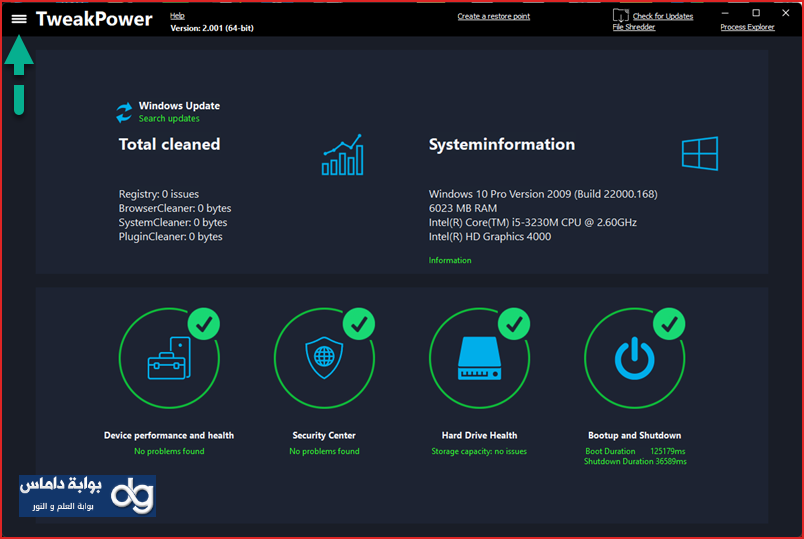Image resolution: width=804 pixels, height=539 pixels.
Task: Click the Device performance green checkmark badge
Action: [x=204, y=324]
